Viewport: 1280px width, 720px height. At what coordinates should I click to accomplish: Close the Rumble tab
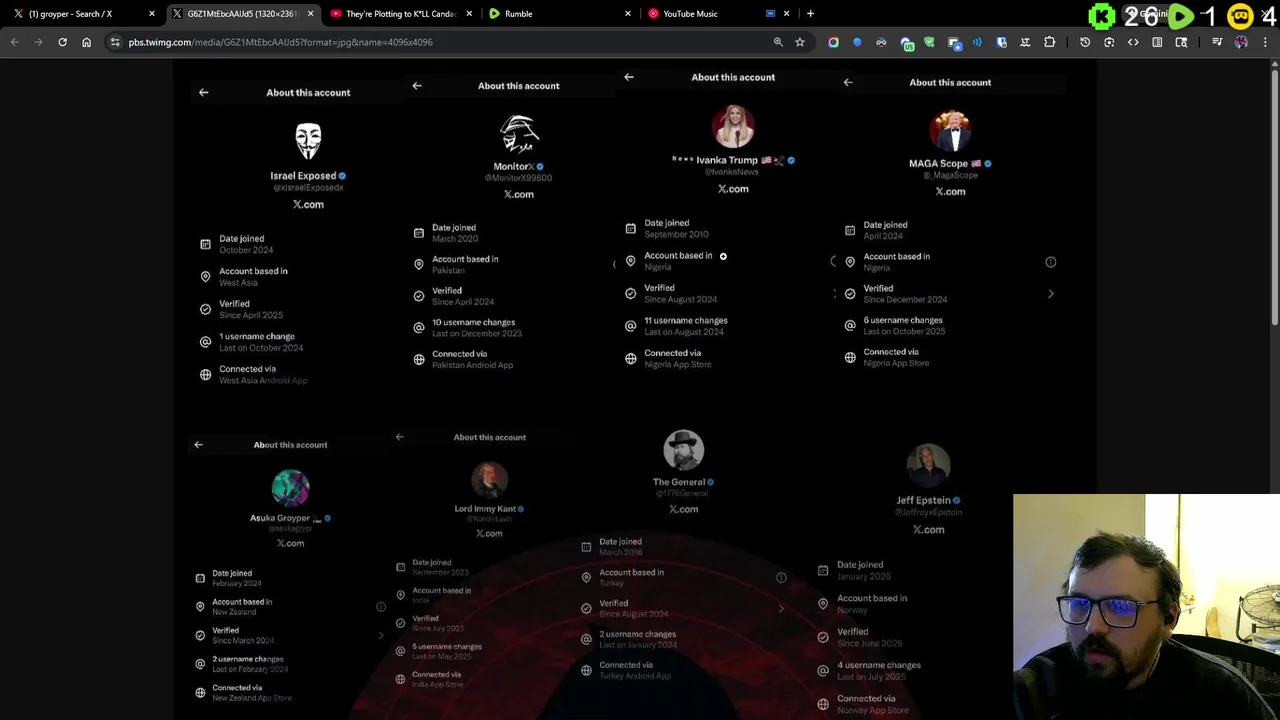628,14
